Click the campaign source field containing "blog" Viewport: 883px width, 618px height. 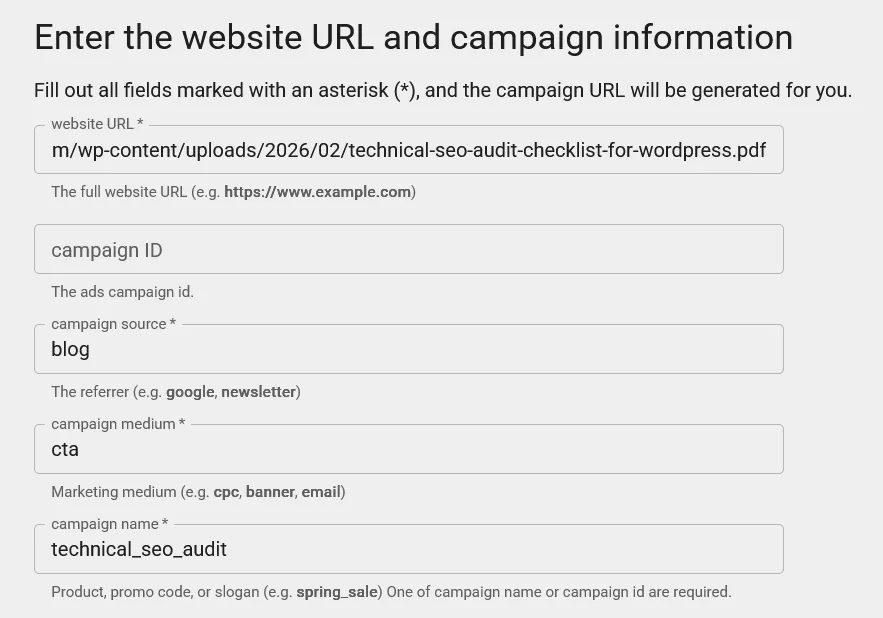[409, 349]
